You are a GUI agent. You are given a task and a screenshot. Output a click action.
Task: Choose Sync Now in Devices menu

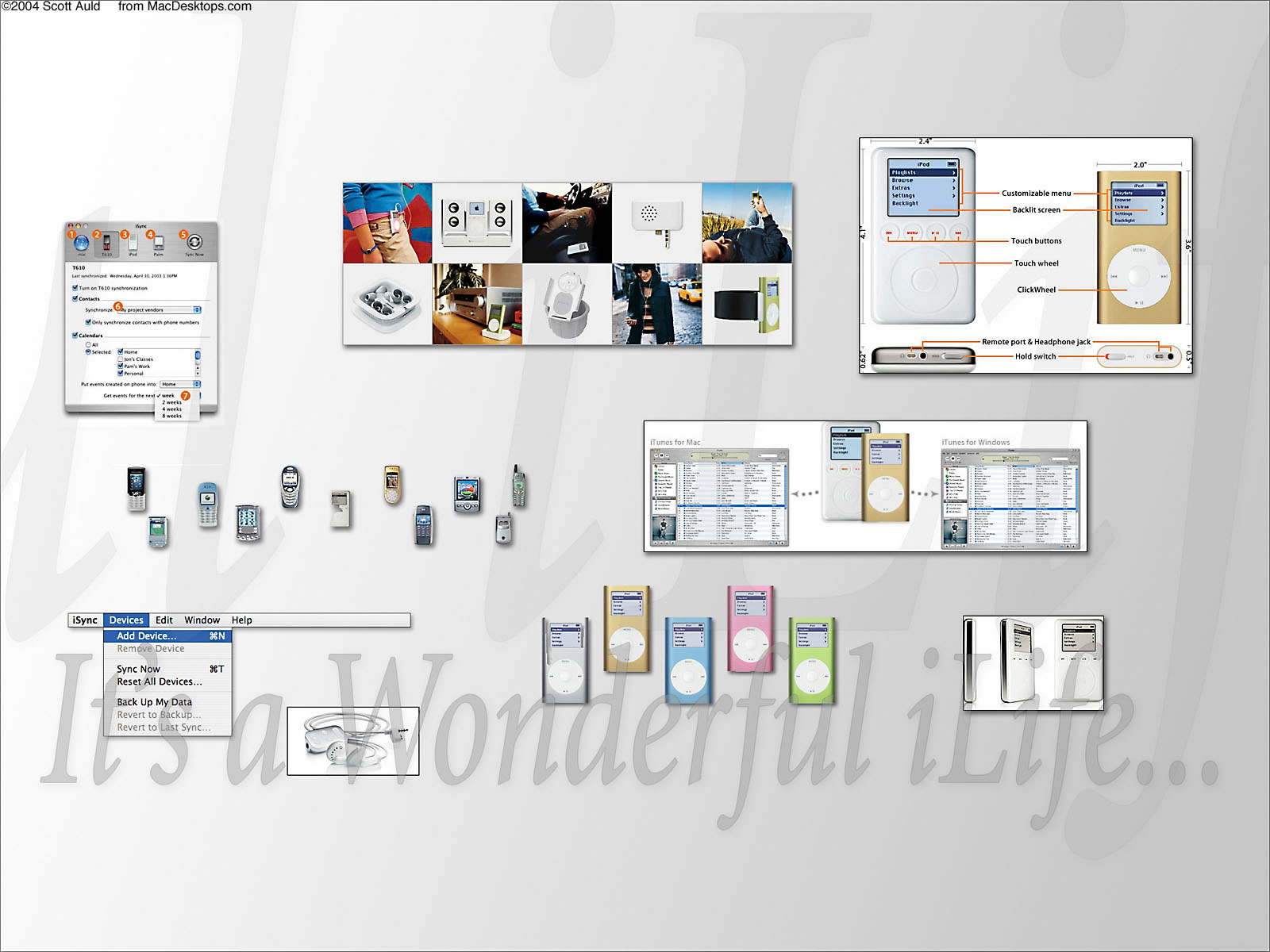tap(167, 669)
